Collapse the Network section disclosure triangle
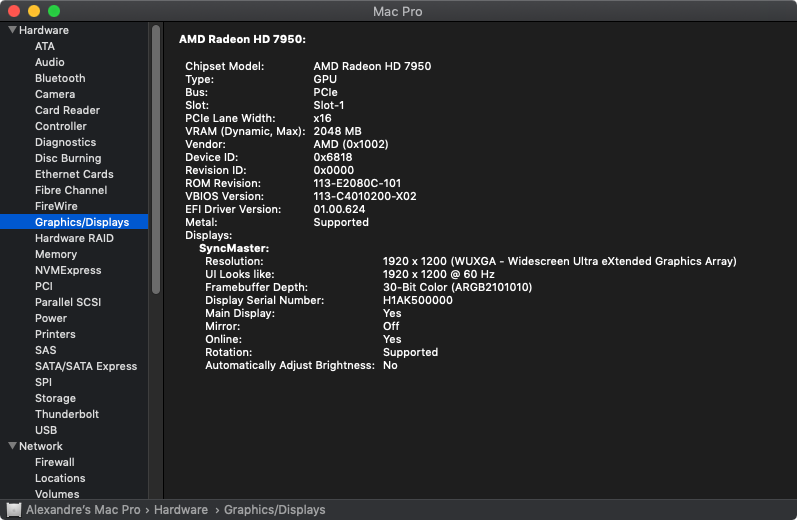The width and height of the screenshot is (797, 520). (13, 446)
